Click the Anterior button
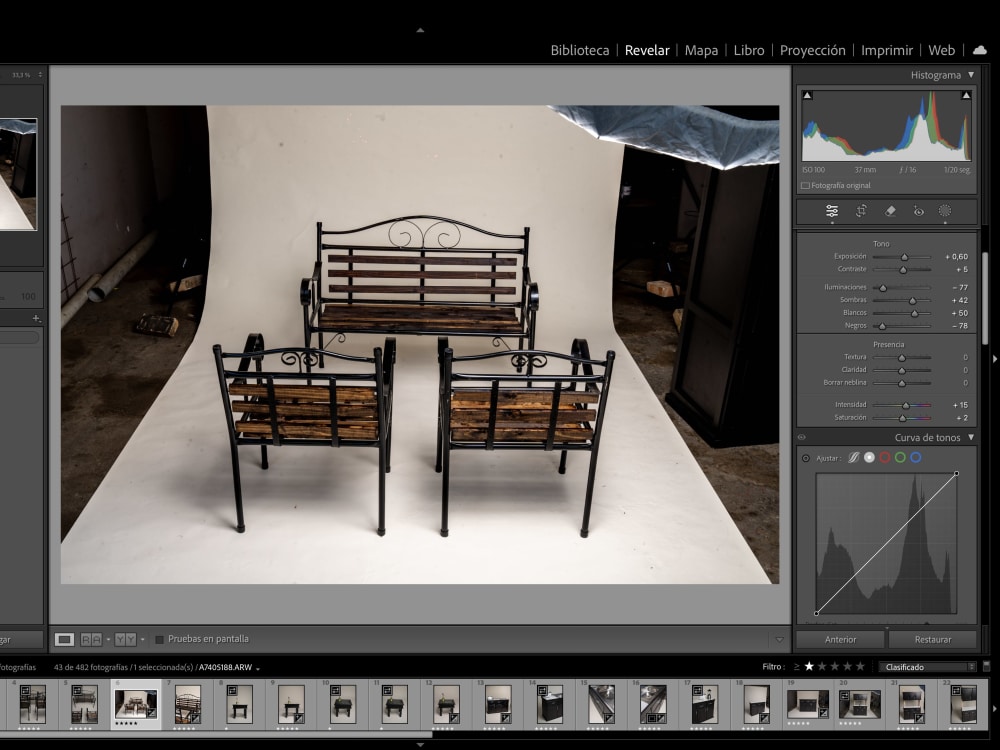Screen dimensions: 1000x750 pos(841,639)
